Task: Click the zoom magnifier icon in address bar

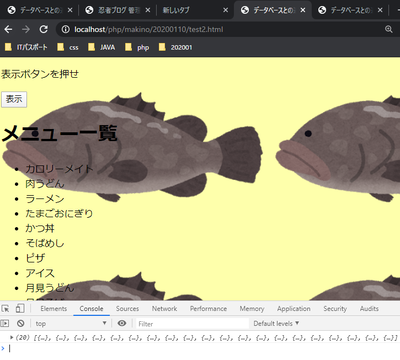Action: [x=388, y=29]
